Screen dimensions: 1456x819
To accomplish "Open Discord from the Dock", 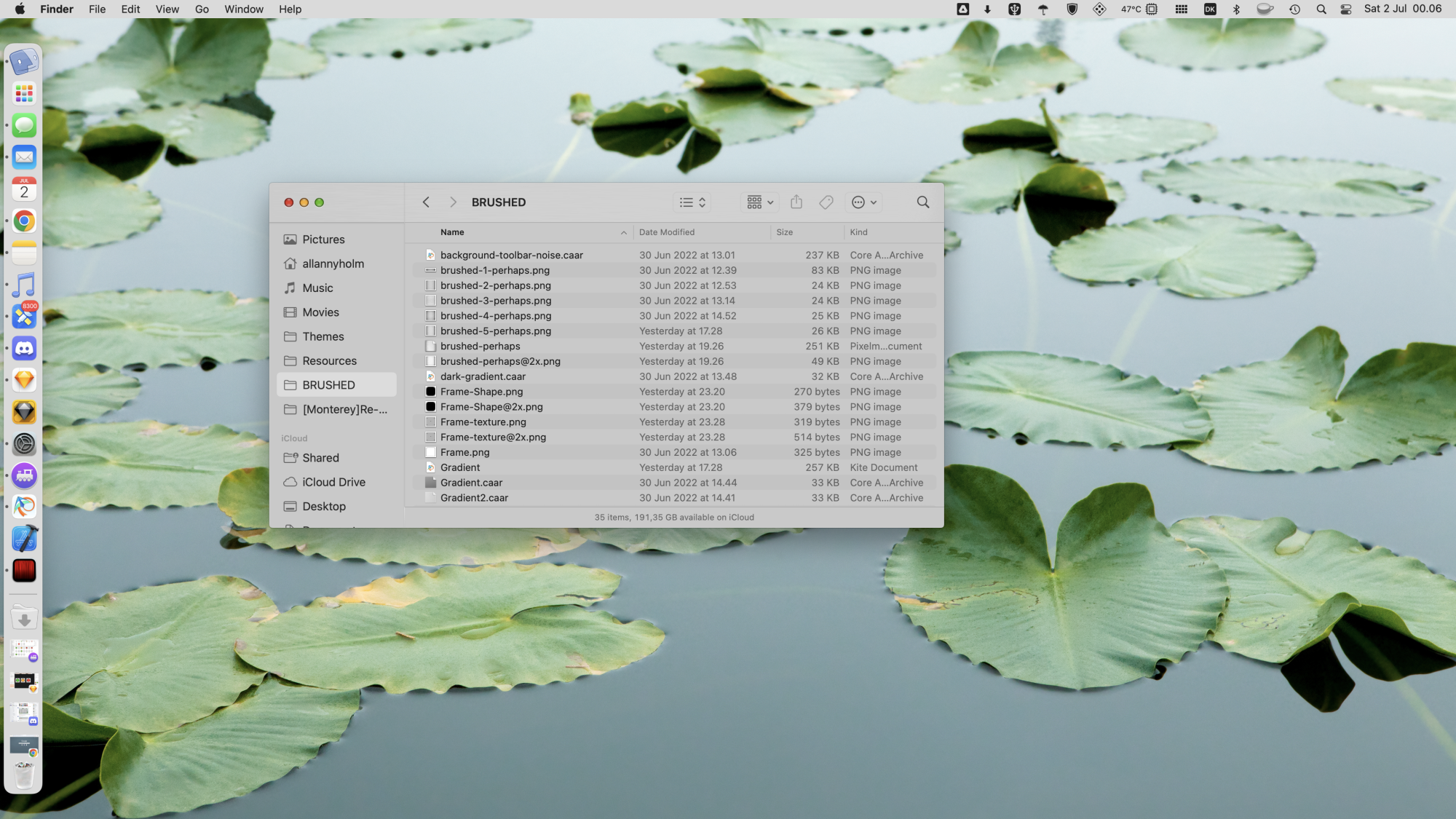I will (x=24, y=349).
